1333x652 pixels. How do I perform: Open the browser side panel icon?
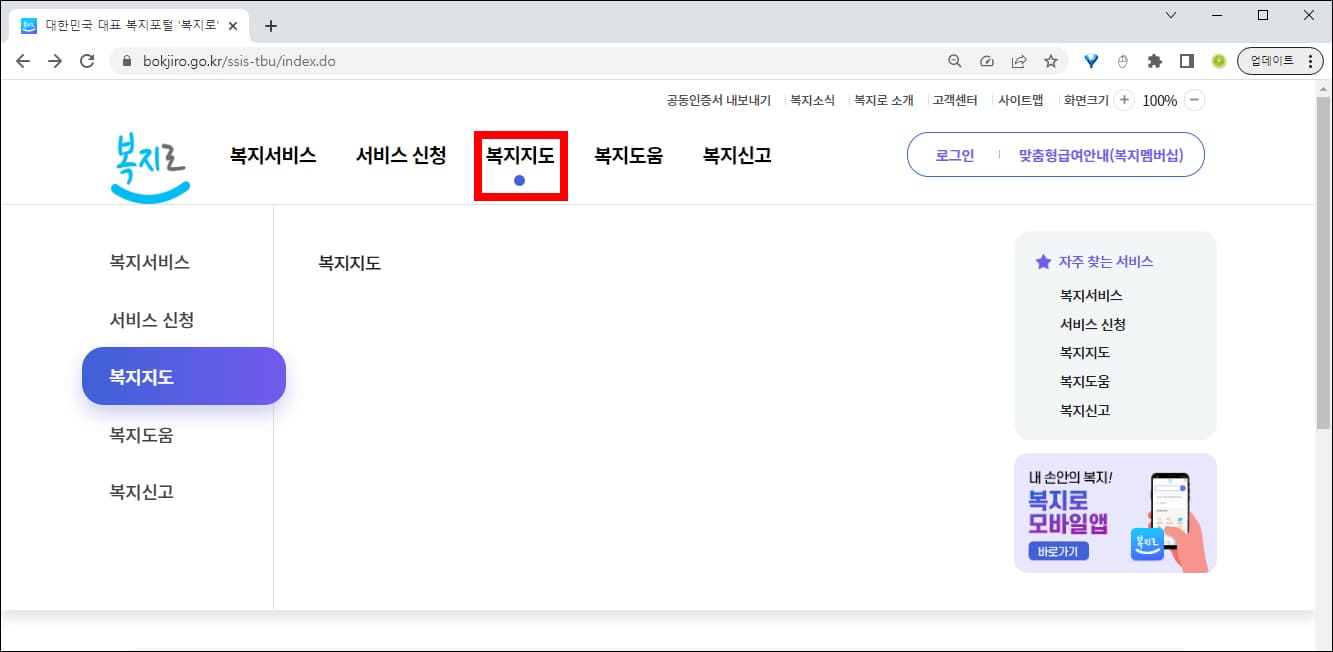(1186, 60)
